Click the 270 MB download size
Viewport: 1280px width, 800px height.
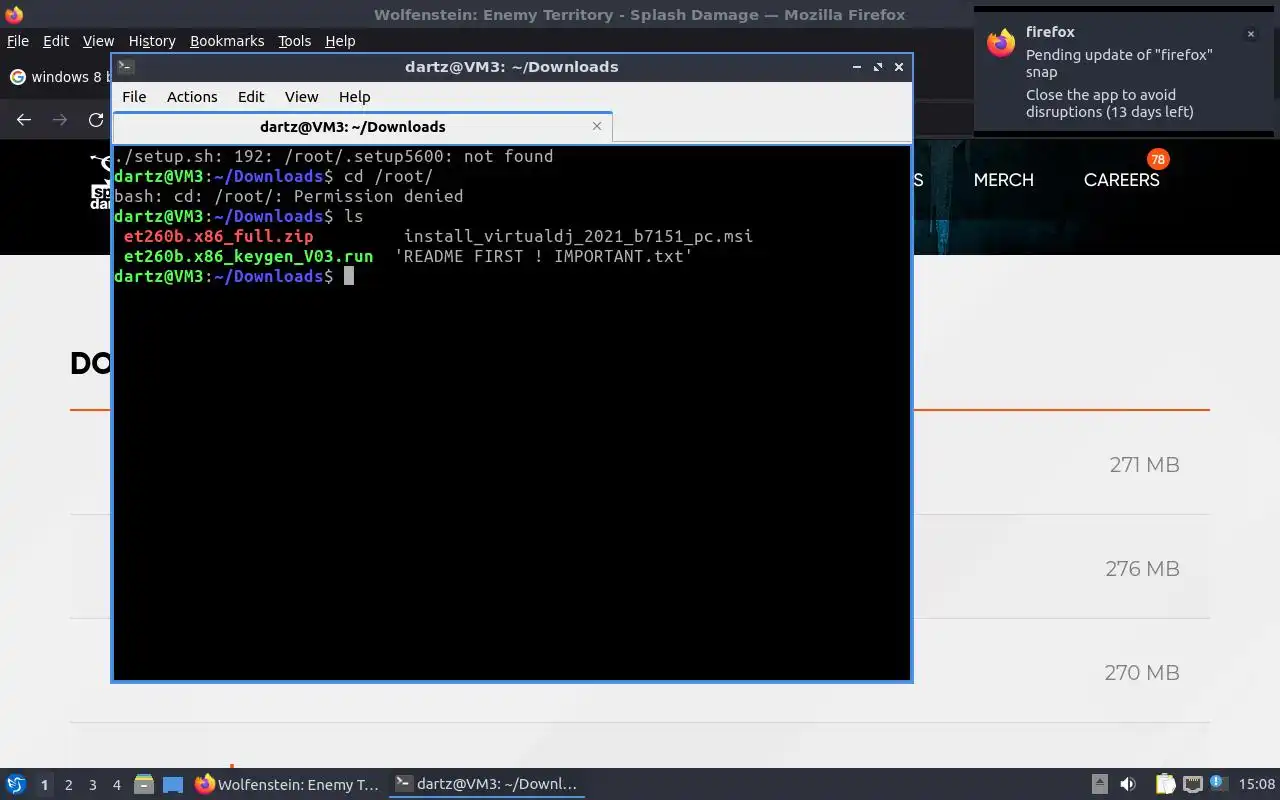[x=1142, y=673]
